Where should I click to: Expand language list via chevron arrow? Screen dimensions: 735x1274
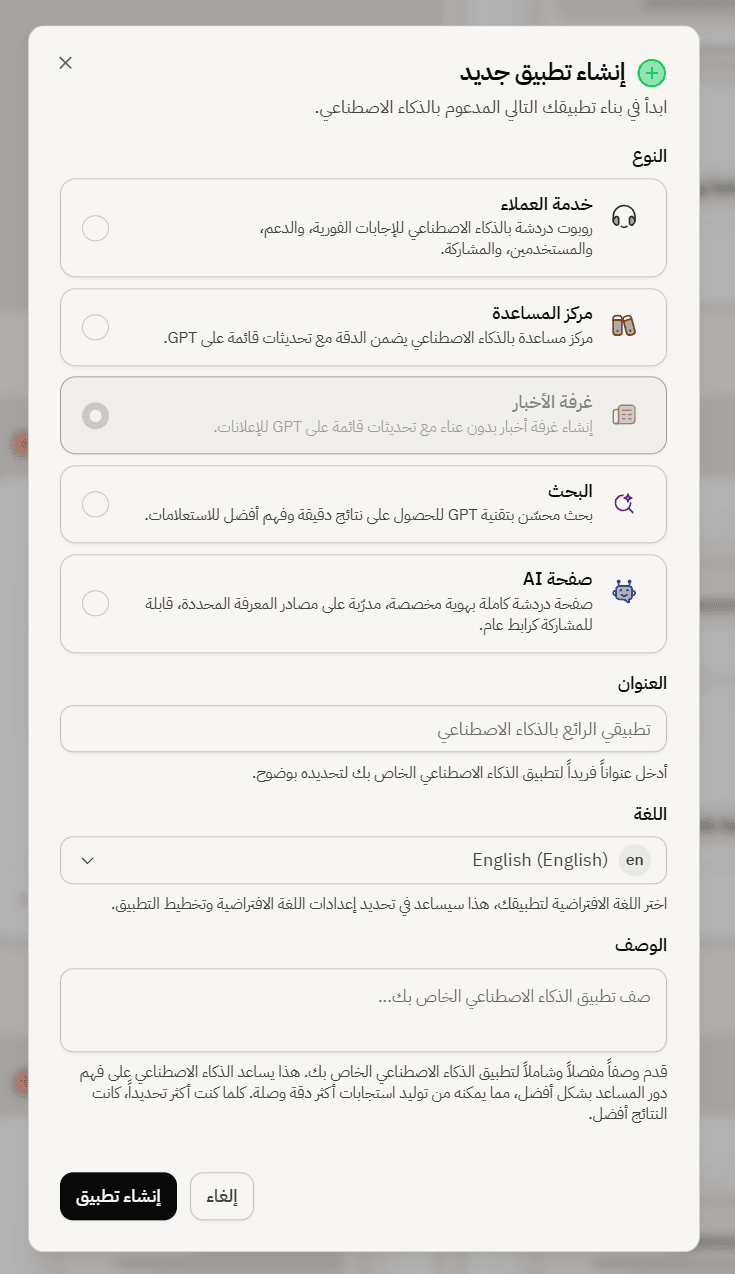87,860
